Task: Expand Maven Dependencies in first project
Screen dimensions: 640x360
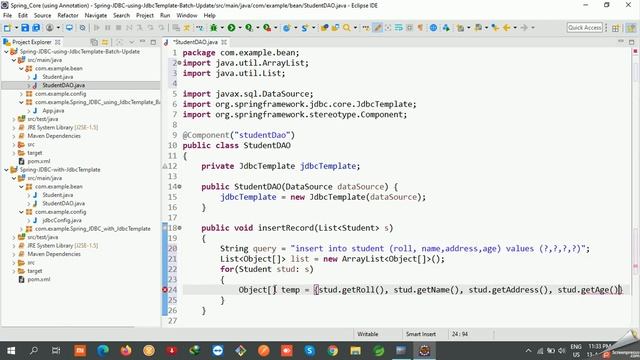Action: click(x=14, y=136)
